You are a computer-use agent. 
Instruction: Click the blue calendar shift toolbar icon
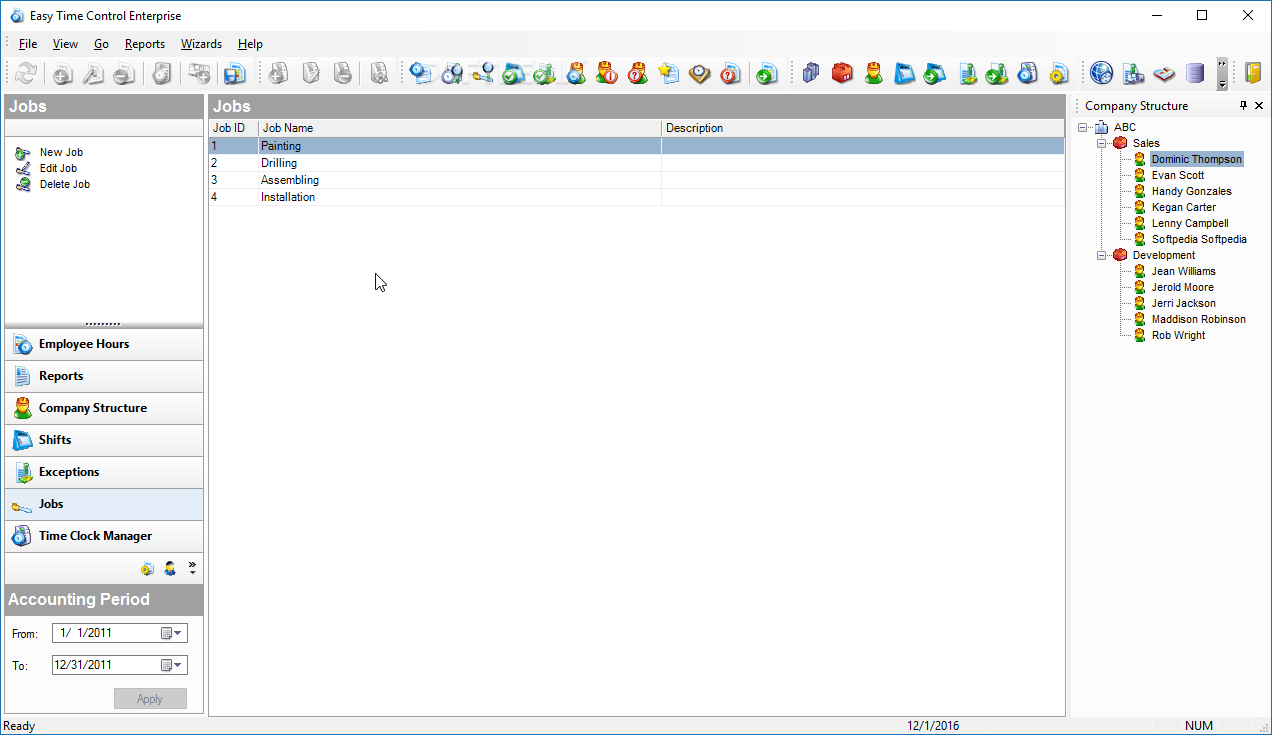[904, 73]
